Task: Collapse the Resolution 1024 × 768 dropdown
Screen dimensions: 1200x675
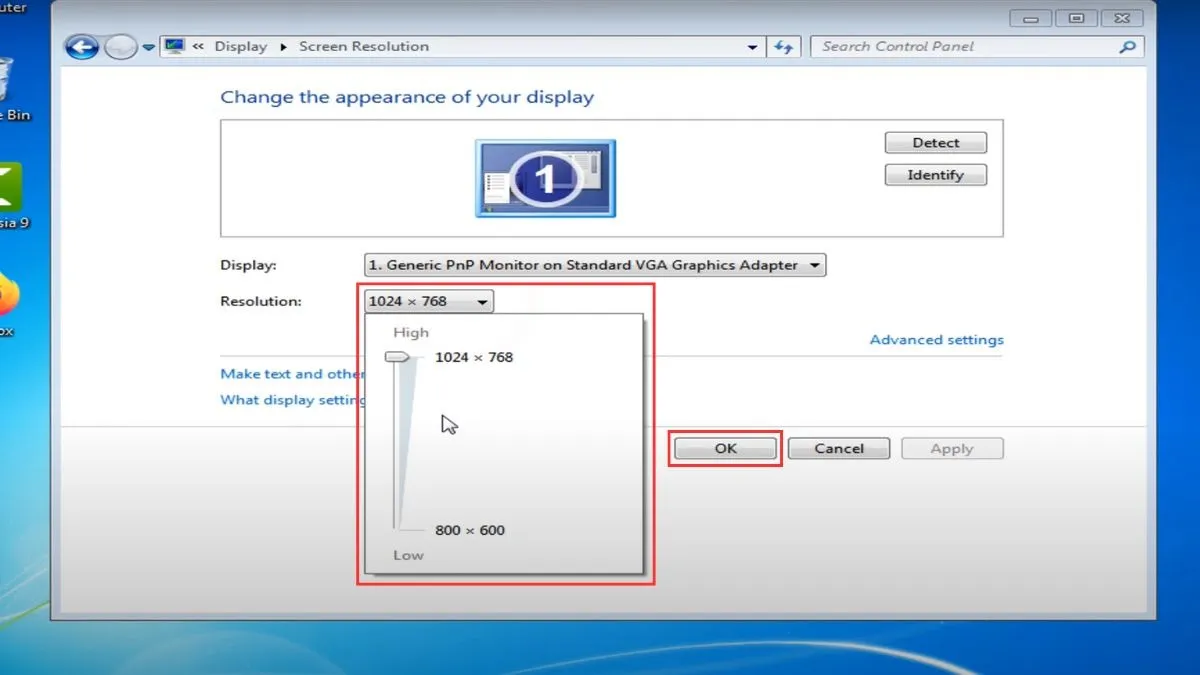Action: point(429,301)
